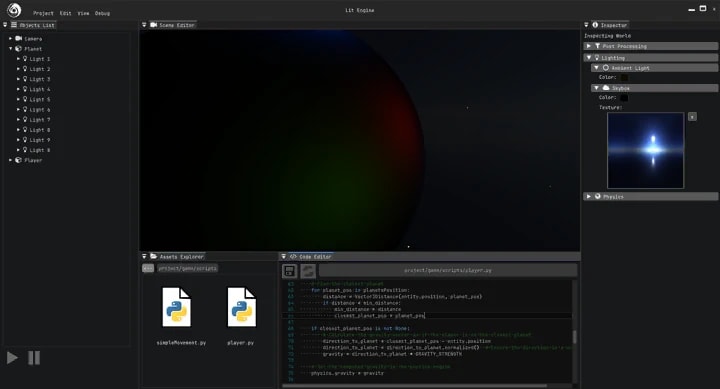Click the Light 3 bulb icon
This screenshot has height=389, width=720.
click(x=25, y=79)
